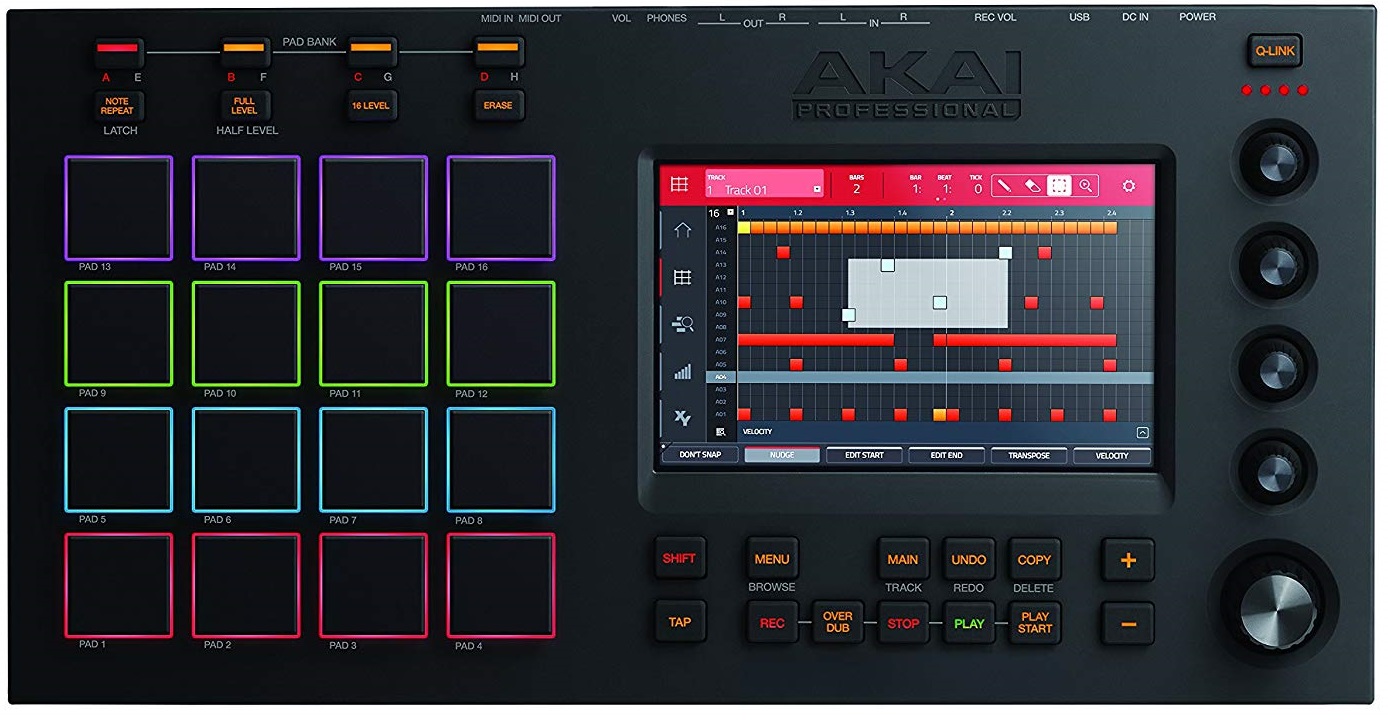Tap the red Pad 4
This screenshot has width=1388, height=720.
501,586
